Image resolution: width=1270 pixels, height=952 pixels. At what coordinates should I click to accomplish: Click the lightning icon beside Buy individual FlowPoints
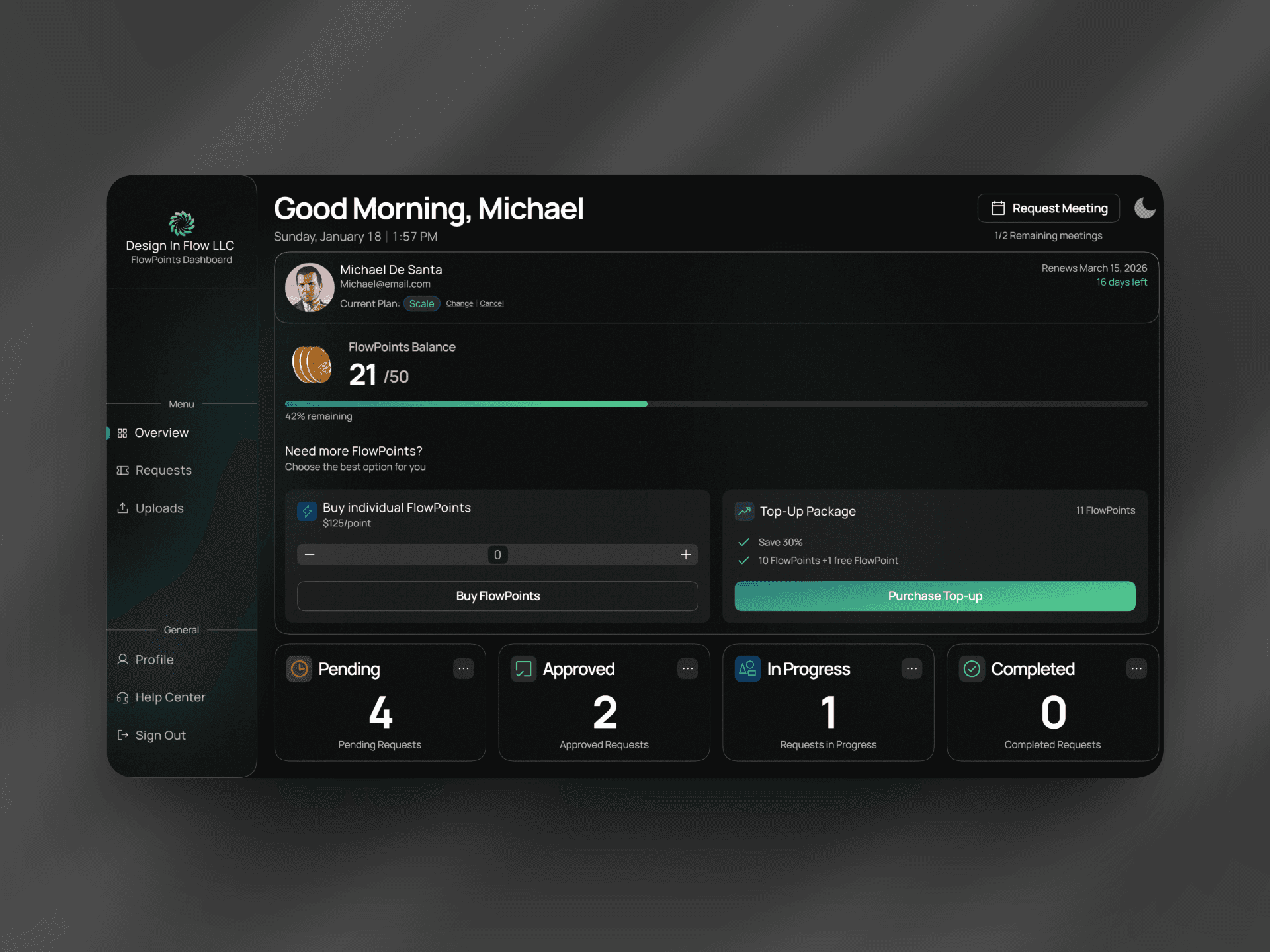tap(306, 511)
